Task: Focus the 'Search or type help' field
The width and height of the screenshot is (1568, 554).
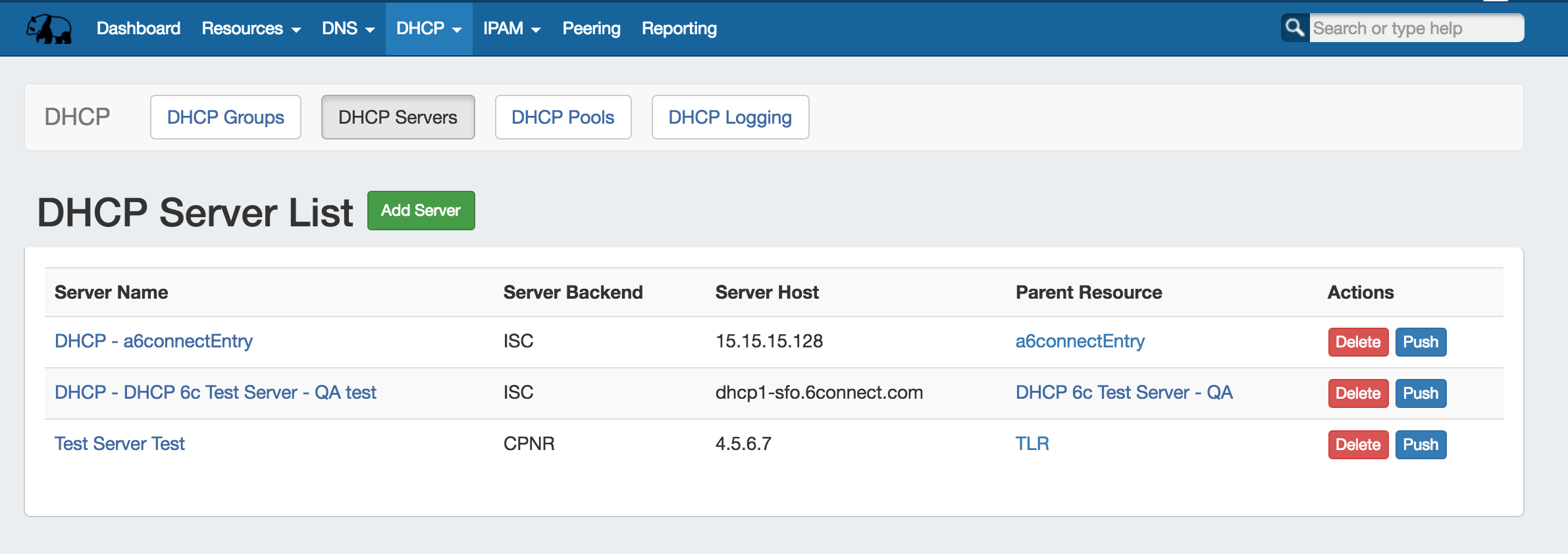Action: pyautogui.click(x=1415, y=28)
